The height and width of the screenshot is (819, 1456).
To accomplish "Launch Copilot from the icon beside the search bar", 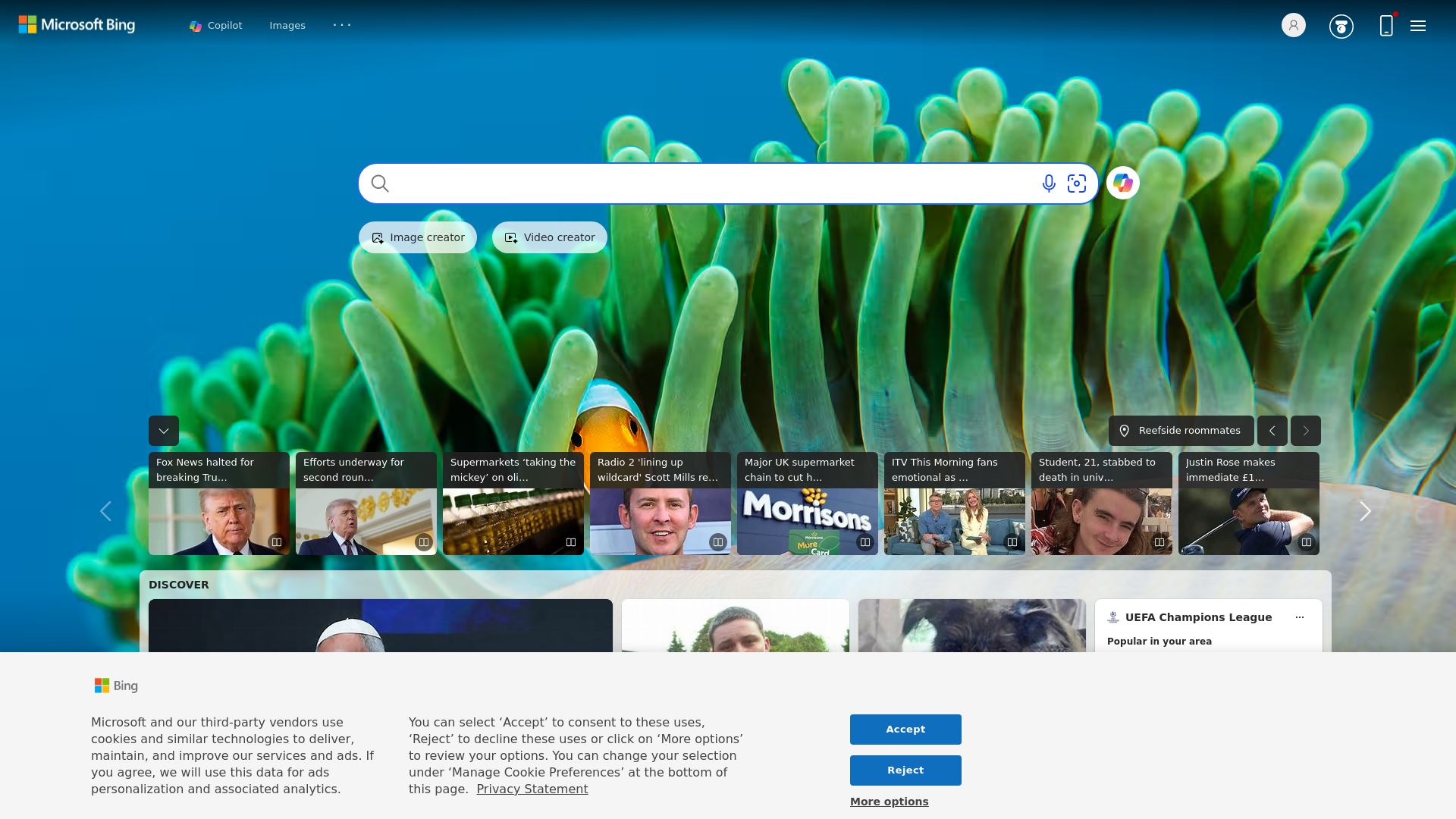I will pos(1123,183).
